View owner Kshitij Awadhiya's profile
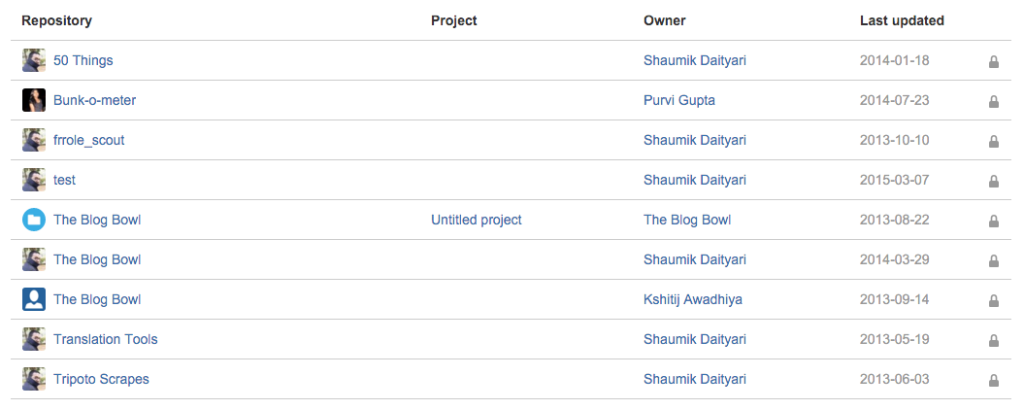This screenshot has width=1024, height=410. coord(693,300)
